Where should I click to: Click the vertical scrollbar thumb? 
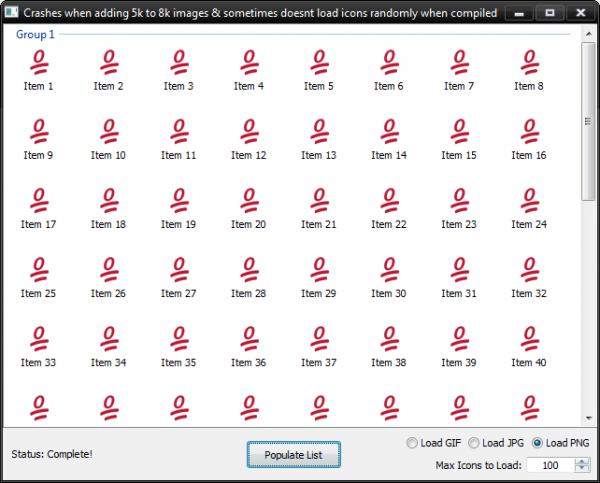pos(589,121)
